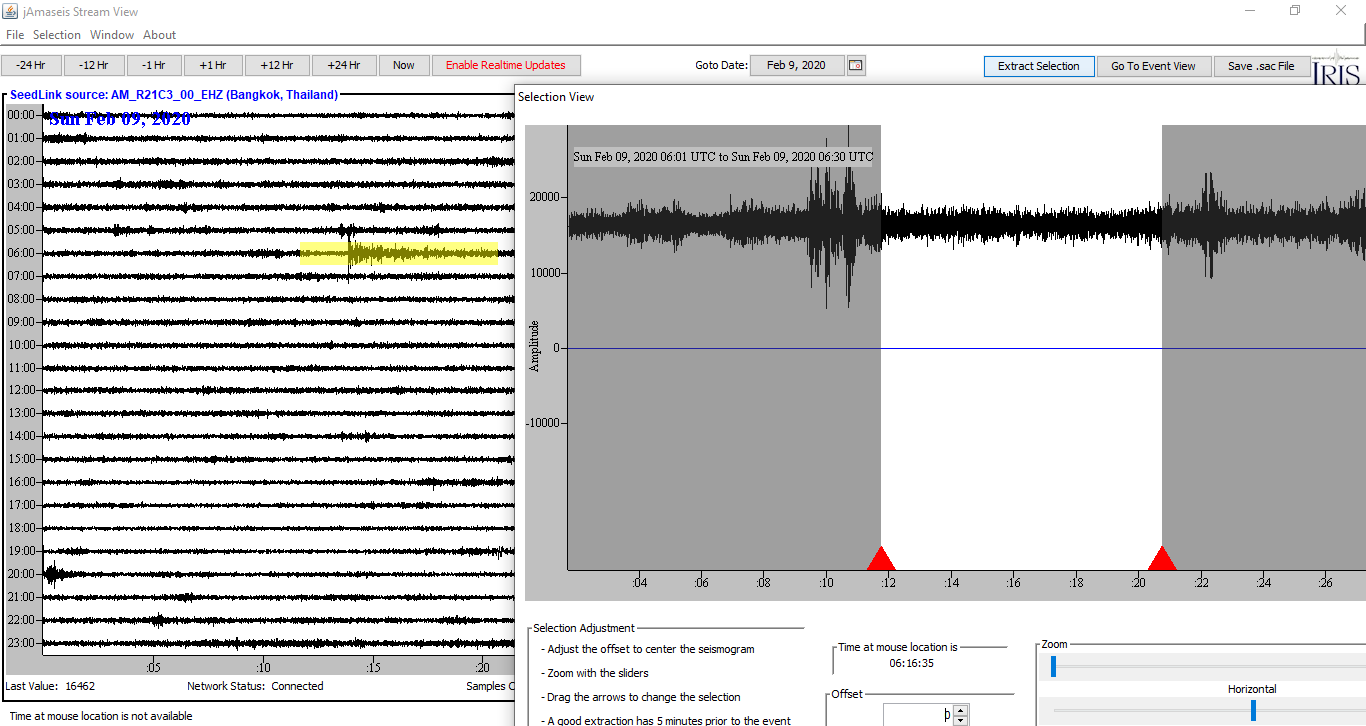Click the -12 Hr button
This screenshot has height=726, width=1366.
coord(94,65)
